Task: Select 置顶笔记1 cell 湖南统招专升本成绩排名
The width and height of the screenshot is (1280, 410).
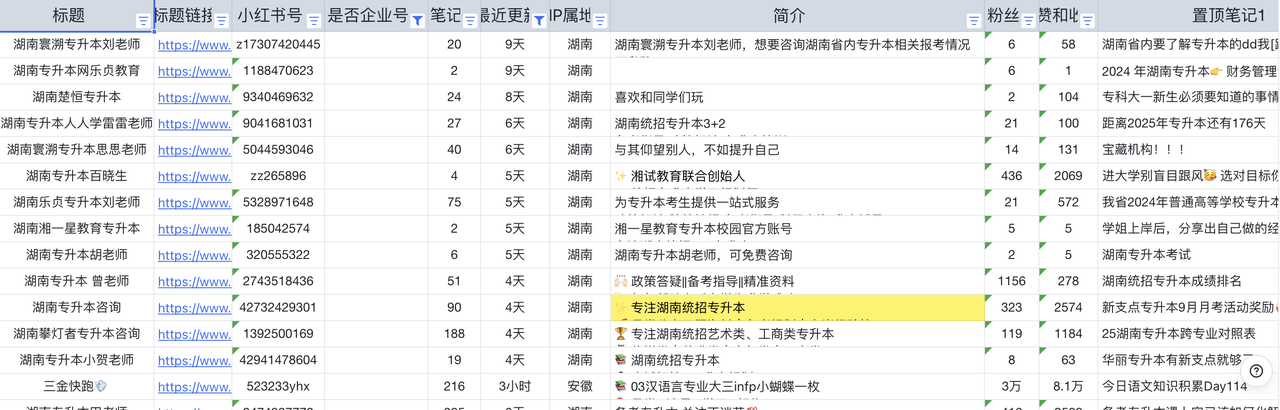Action: click(1189, 281)
